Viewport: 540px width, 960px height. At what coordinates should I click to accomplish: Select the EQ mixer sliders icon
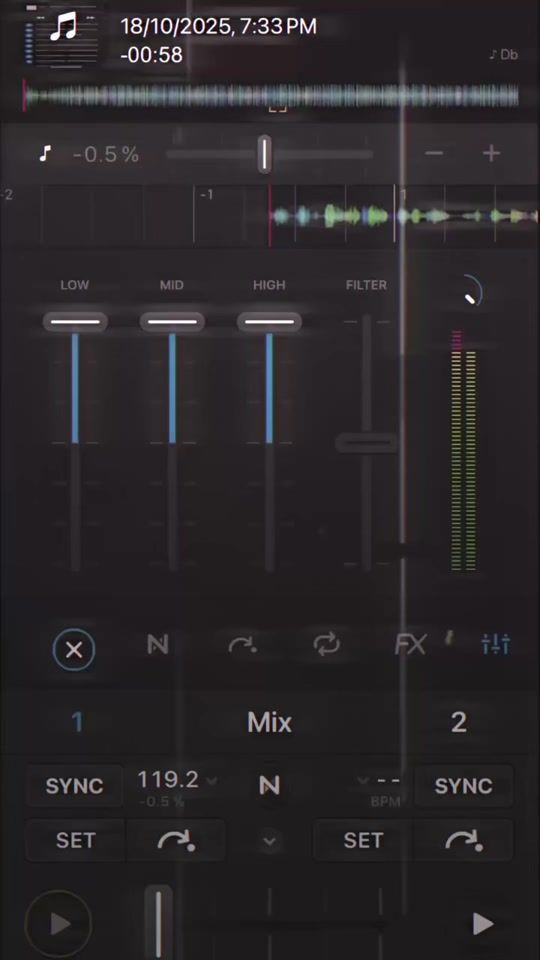click(496, 643)
